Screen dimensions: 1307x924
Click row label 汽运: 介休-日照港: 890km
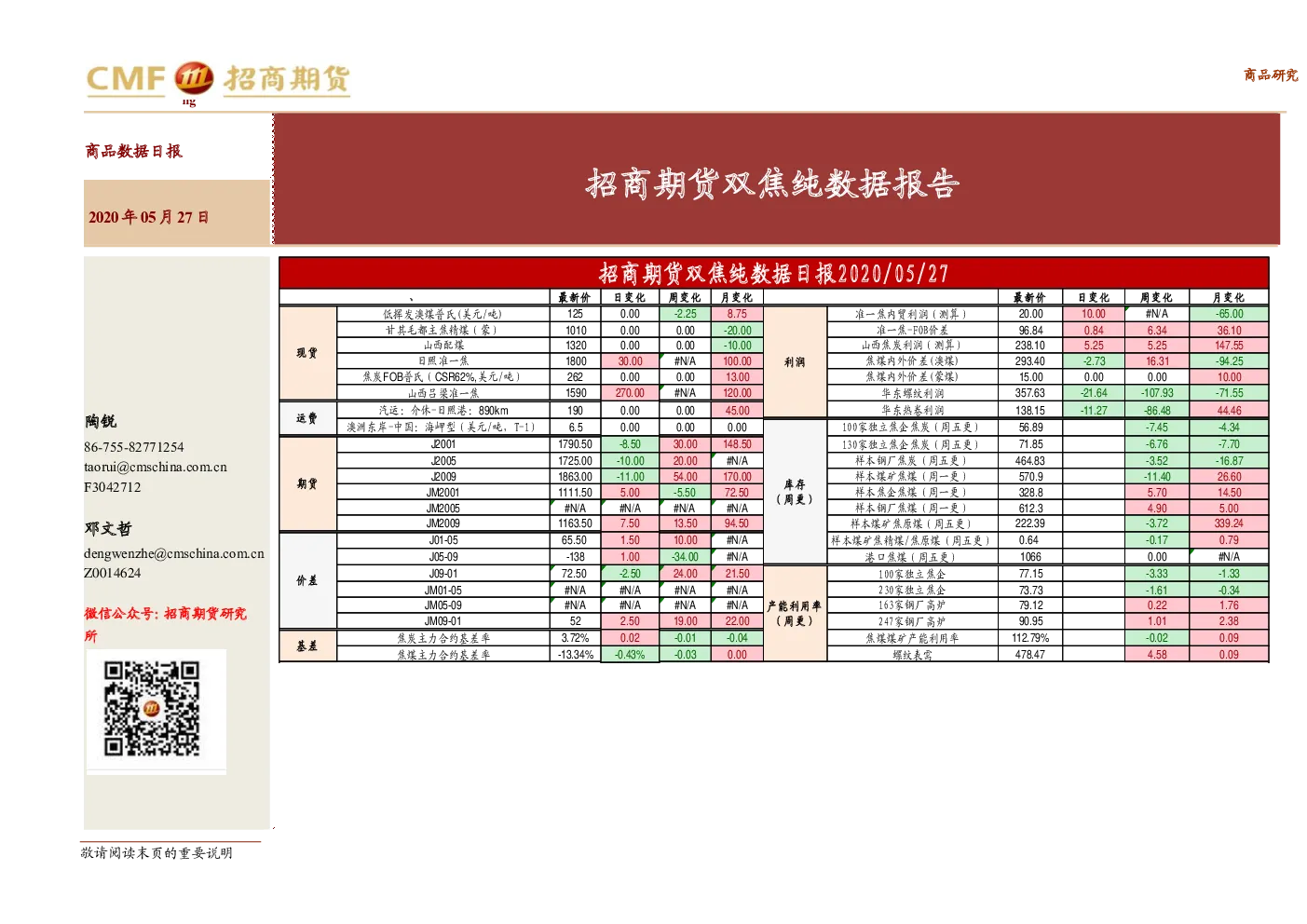pos(442,410)
